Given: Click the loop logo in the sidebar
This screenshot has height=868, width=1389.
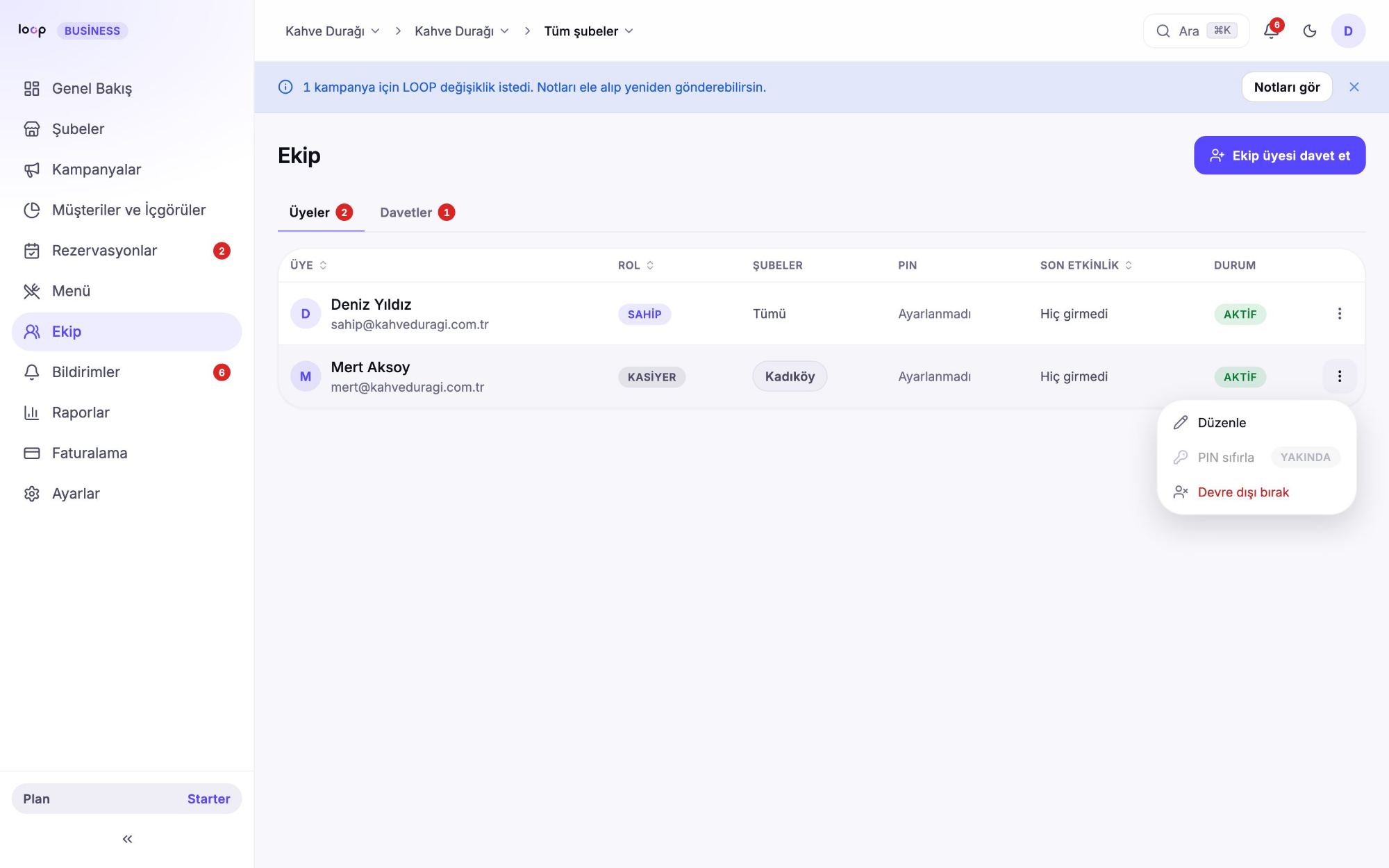Looking at the screenshot, I should [x=32, y=30].
